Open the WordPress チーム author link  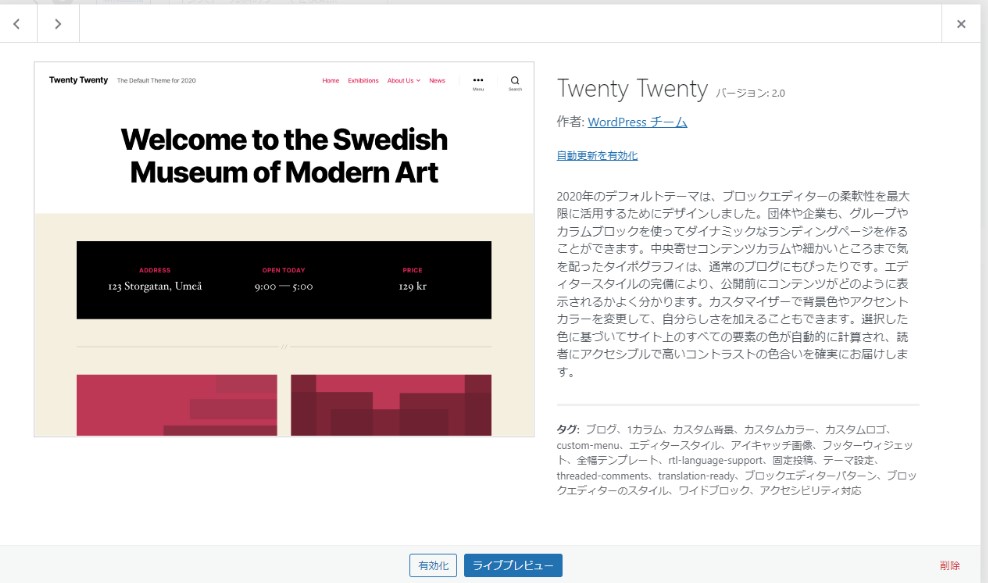(x=637, y=122)
